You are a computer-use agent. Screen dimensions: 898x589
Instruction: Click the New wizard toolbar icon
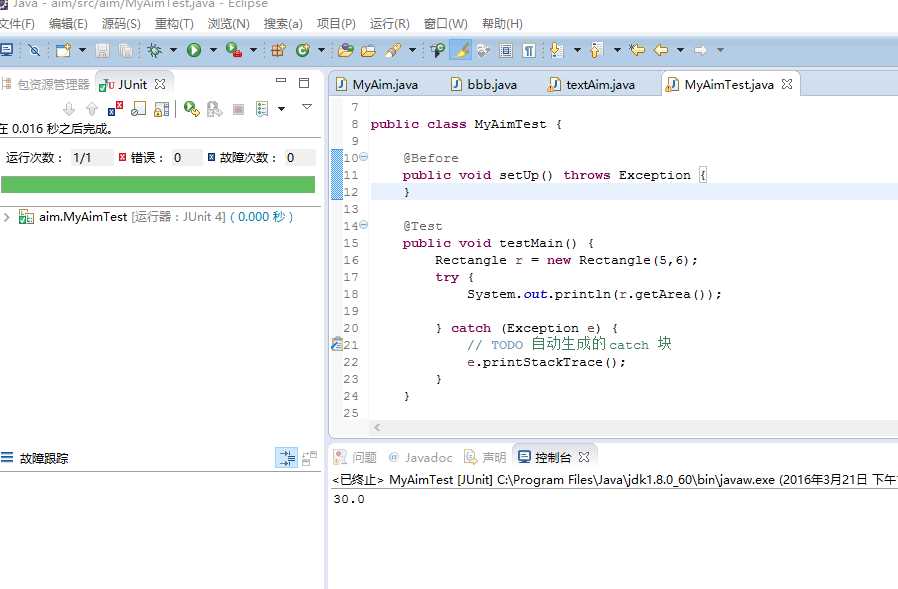(x=63, y=50)
